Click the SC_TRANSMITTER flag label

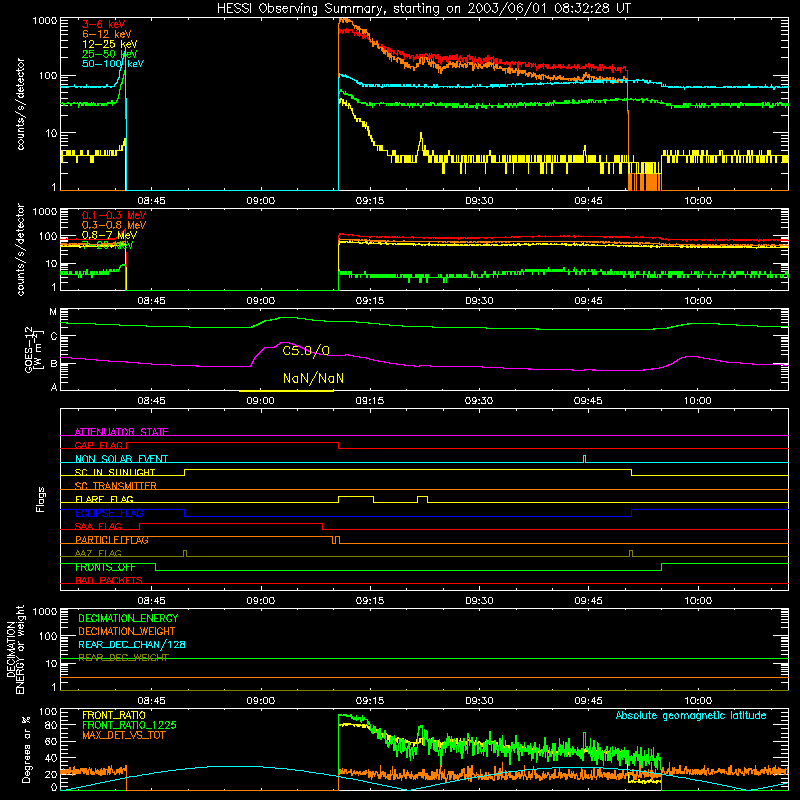click(x=116, y=486)
